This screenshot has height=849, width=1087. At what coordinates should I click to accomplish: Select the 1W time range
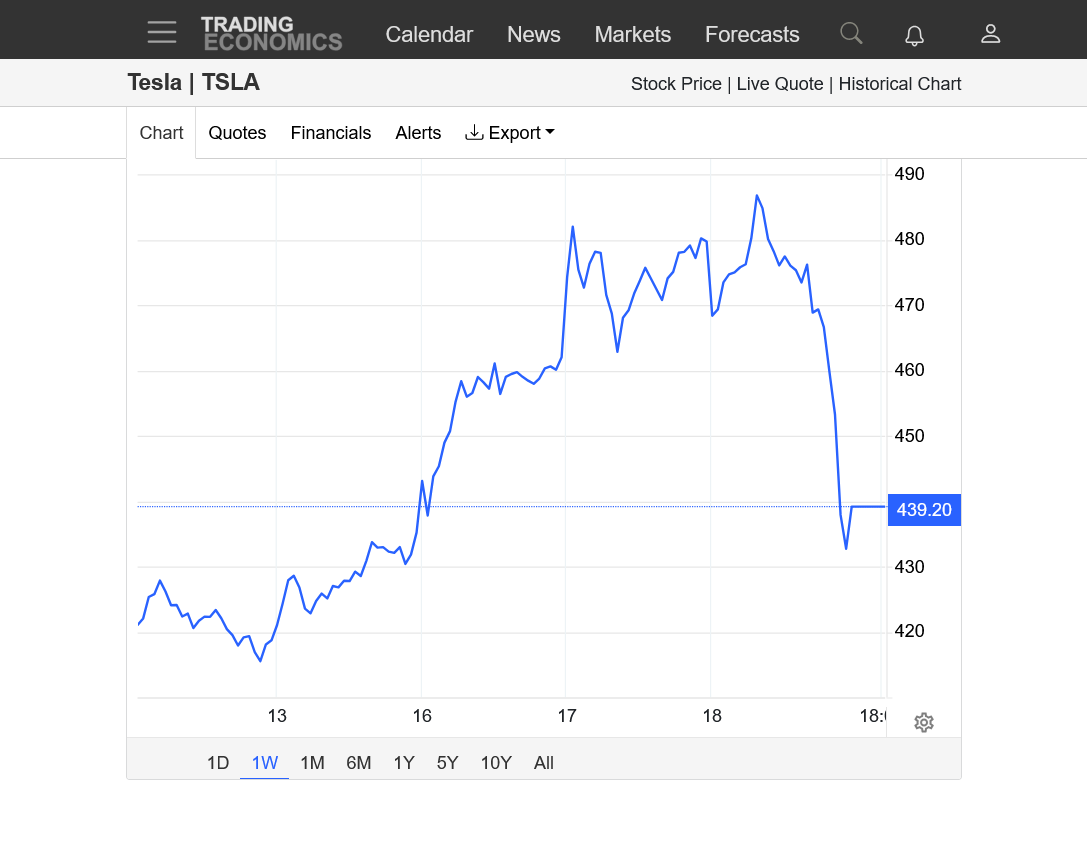click(x=265, y=763)
